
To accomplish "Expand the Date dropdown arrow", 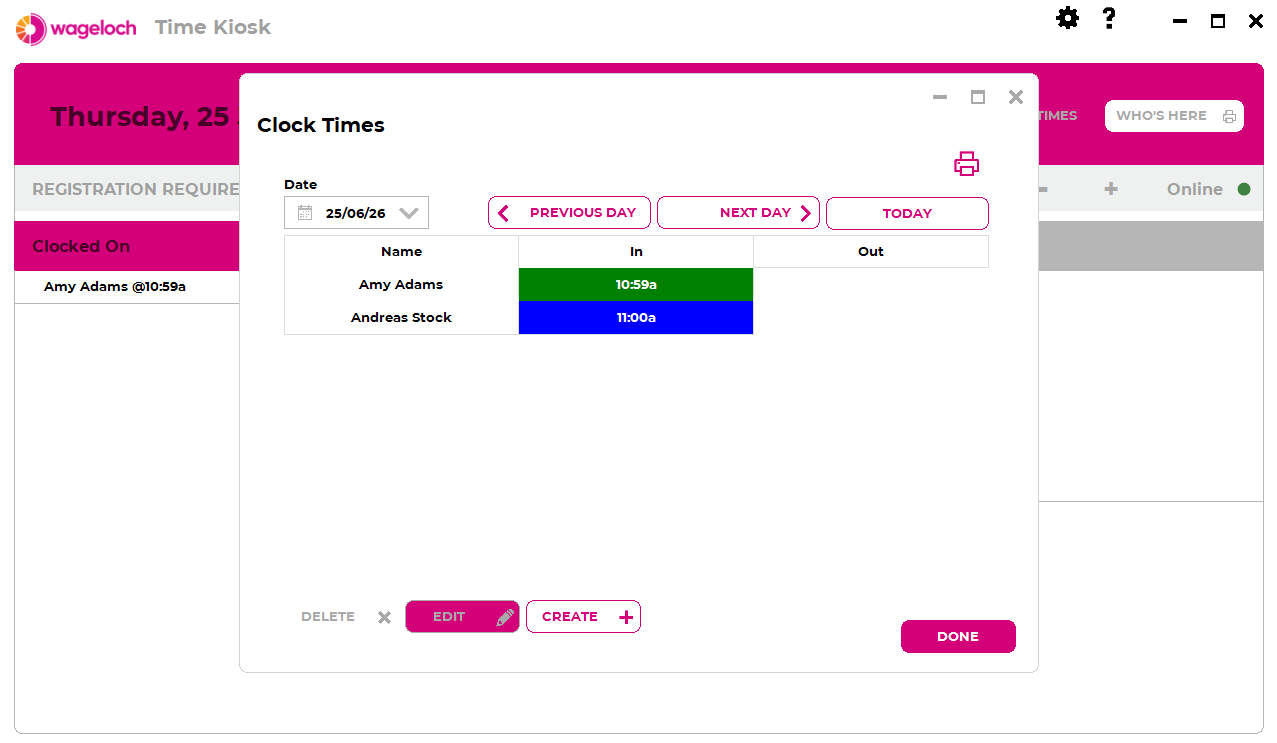I will pos(408,213).
